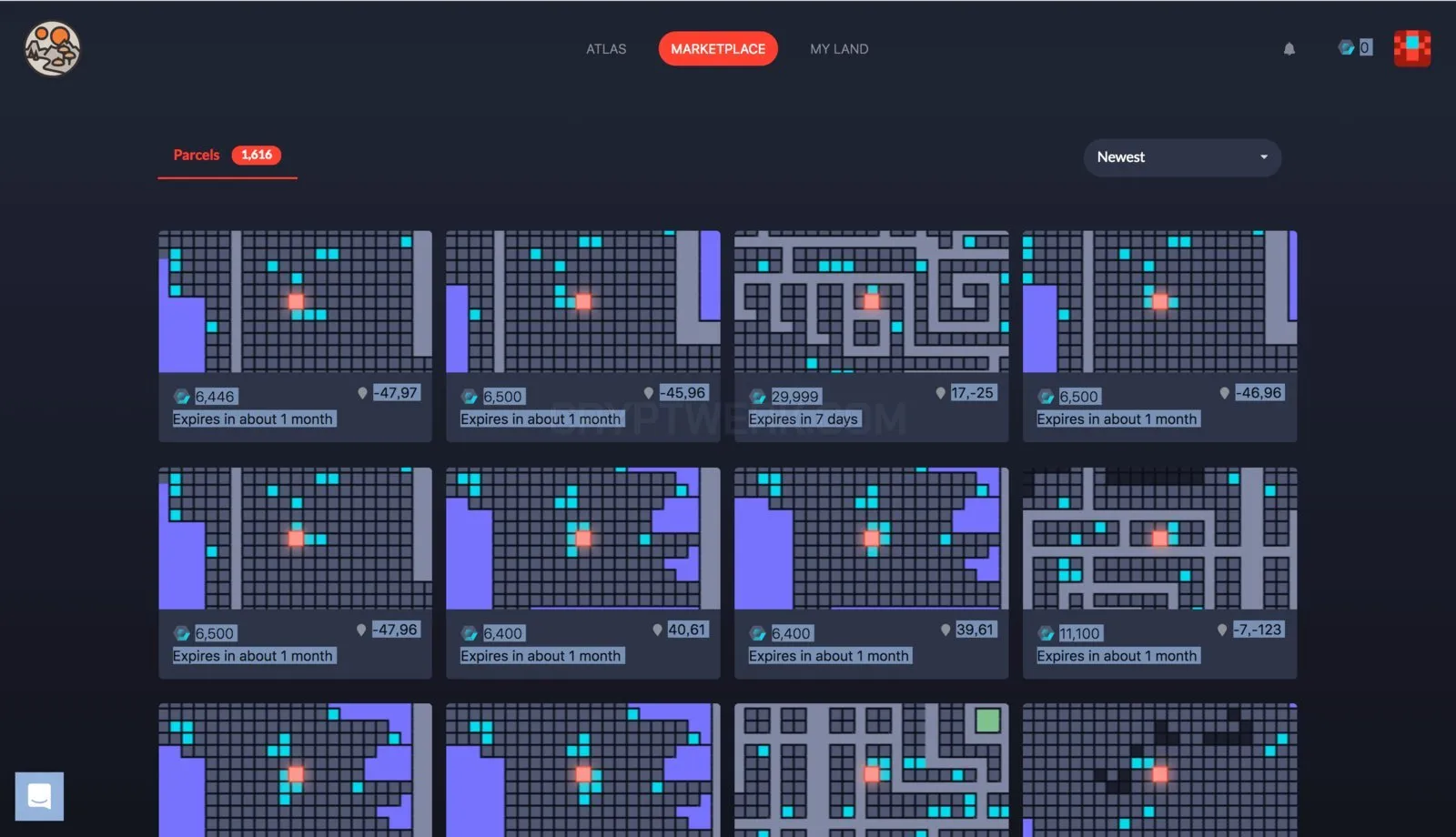The width and height of the screenshot is (1456, 837).
Task: Select the Marketplace tab
Action: 718,49
